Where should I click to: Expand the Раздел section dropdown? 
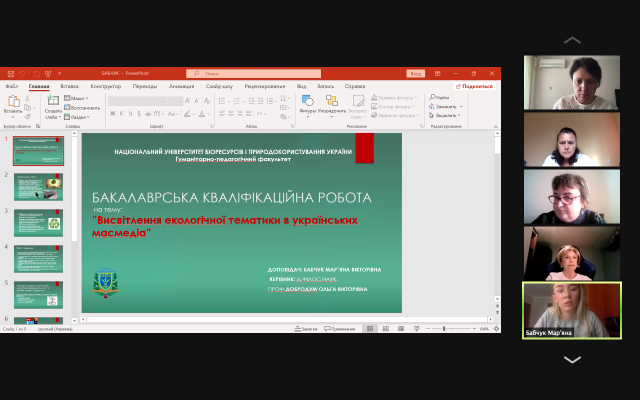tap(77, 117)
